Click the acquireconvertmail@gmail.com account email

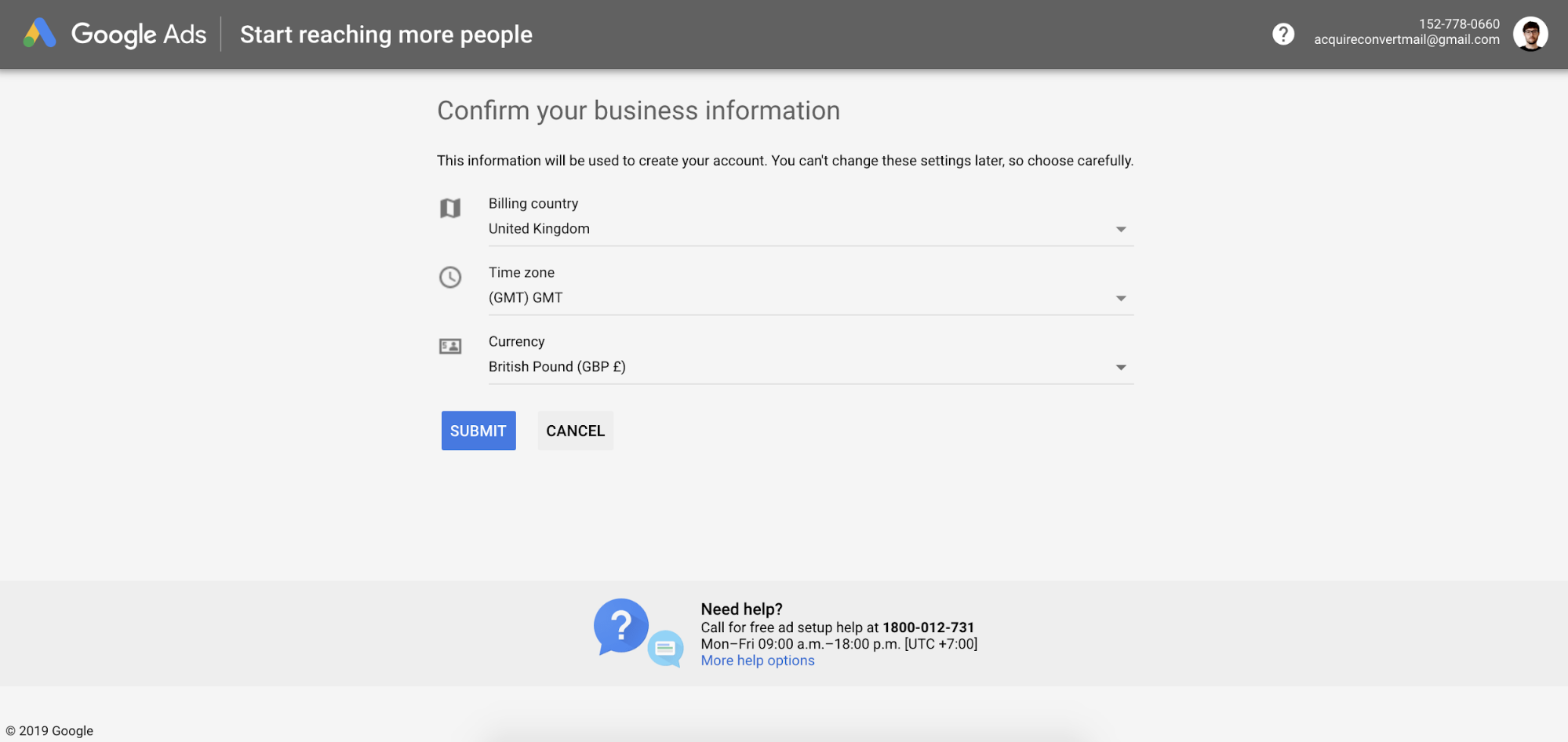[x=1406, y=40]
